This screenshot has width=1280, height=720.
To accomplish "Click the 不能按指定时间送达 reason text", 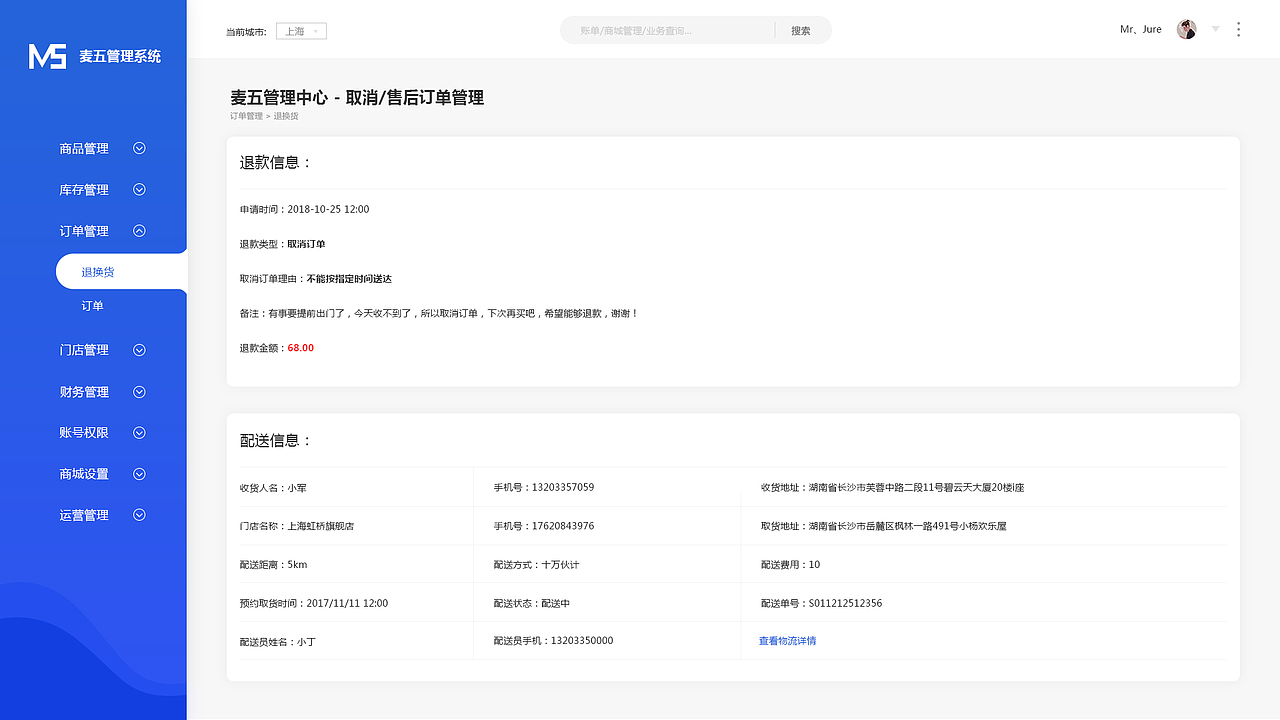I will 349,279.
